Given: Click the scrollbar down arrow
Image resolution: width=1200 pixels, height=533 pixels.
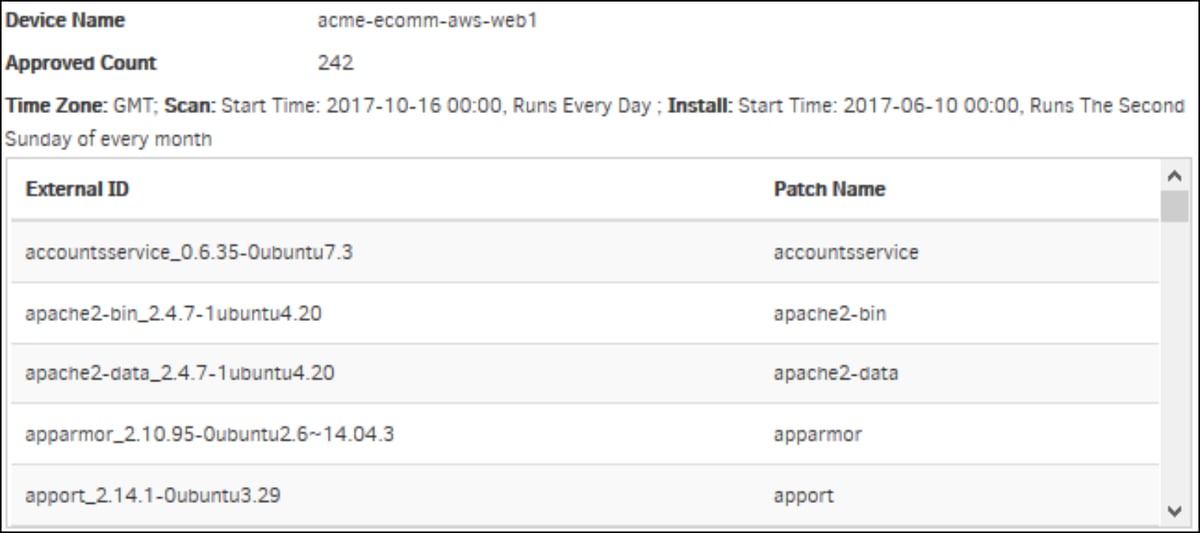Looking at the screenshot, I should pos(1174,511).
